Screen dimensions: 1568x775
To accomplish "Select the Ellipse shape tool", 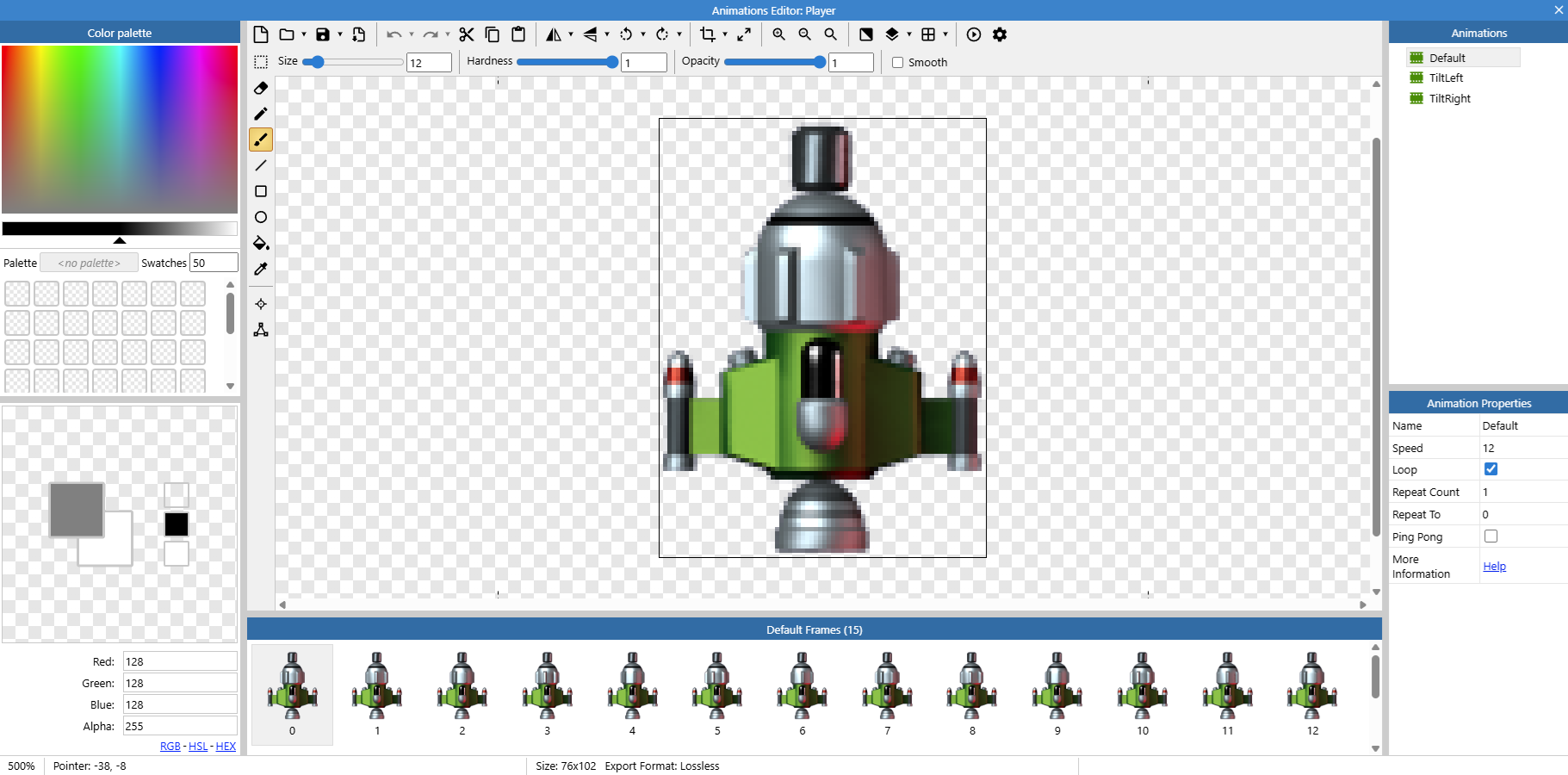I will point(261,217).
